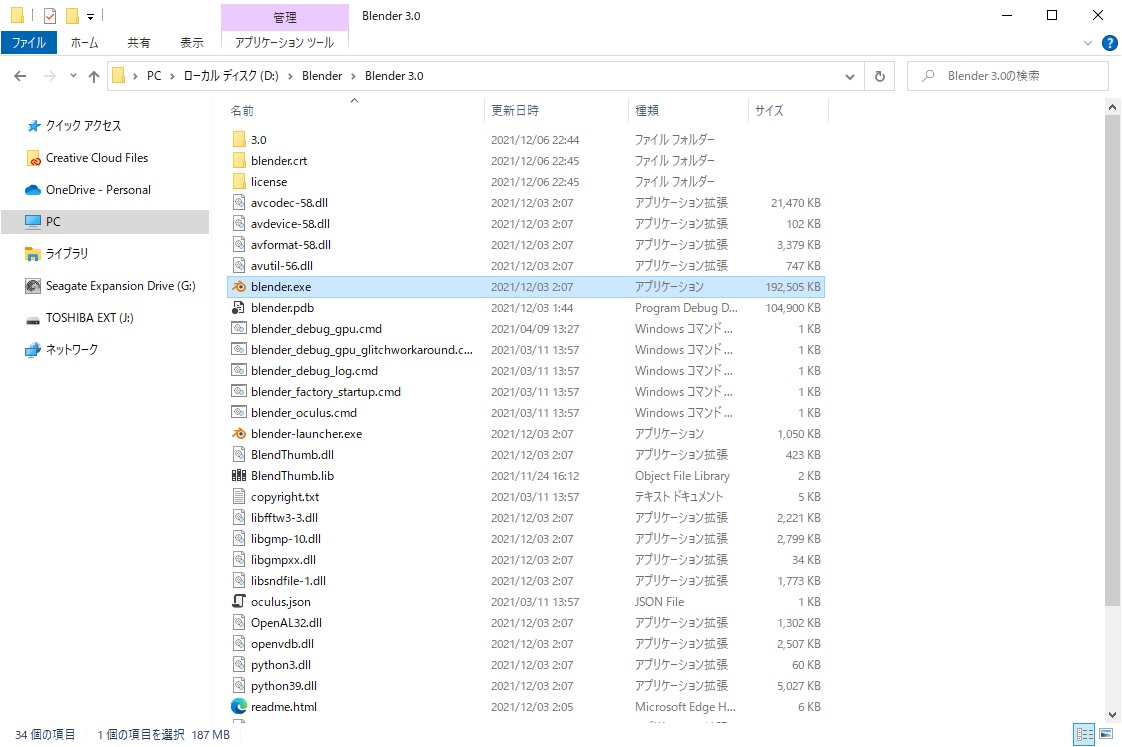
Task: Click the vertical scrollbar of file list
Action: 1112,361
